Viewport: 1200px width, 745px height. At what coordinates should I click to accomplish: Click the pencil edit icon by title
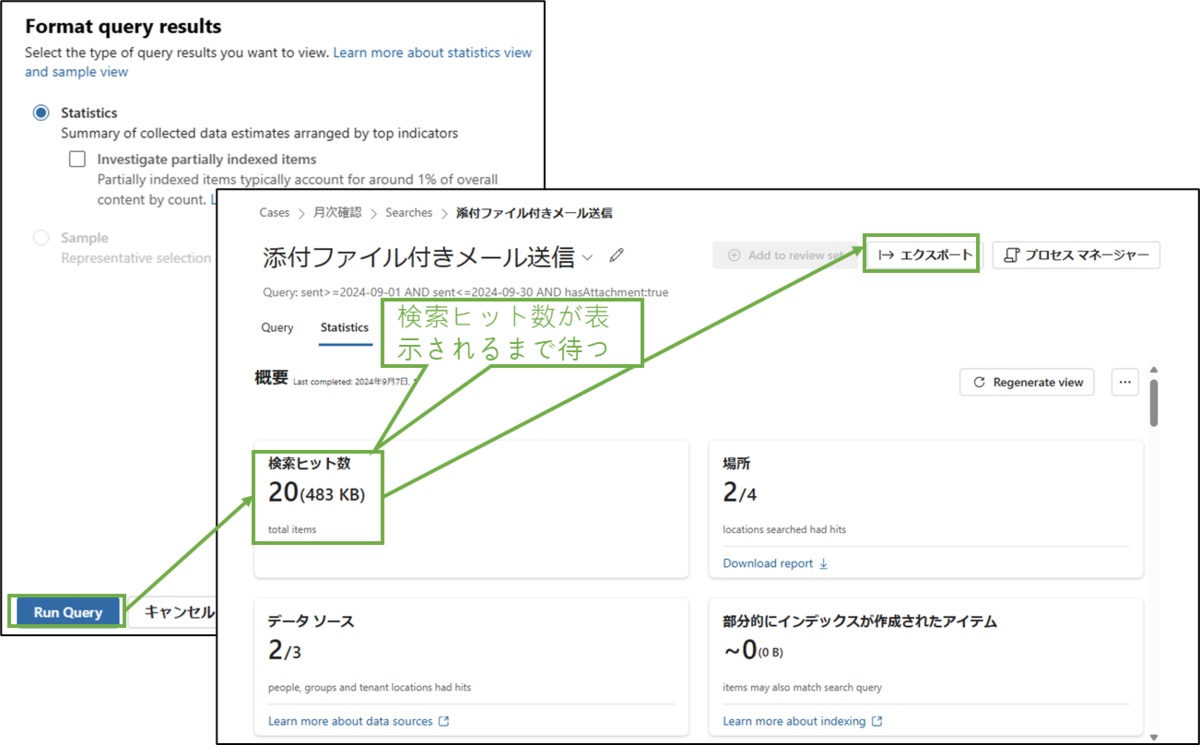pos(617,256)
